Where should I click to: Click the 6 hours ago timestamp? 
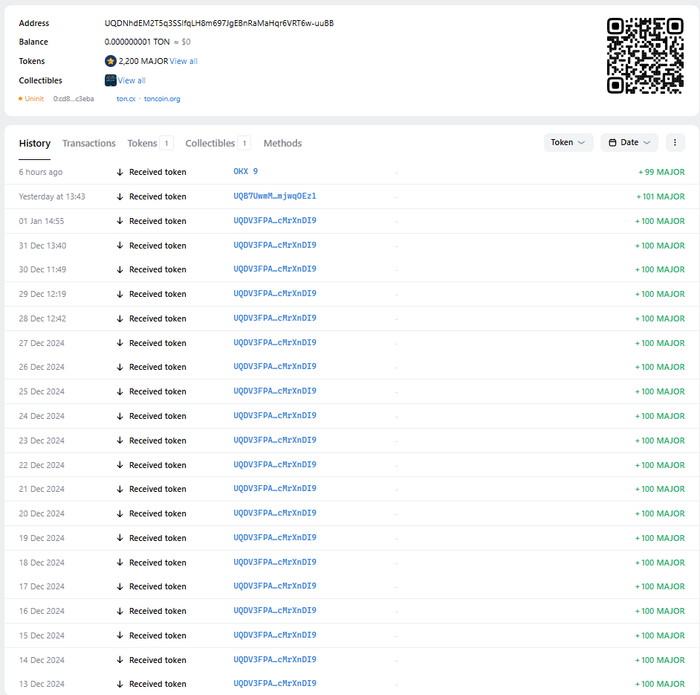(41, 172)
